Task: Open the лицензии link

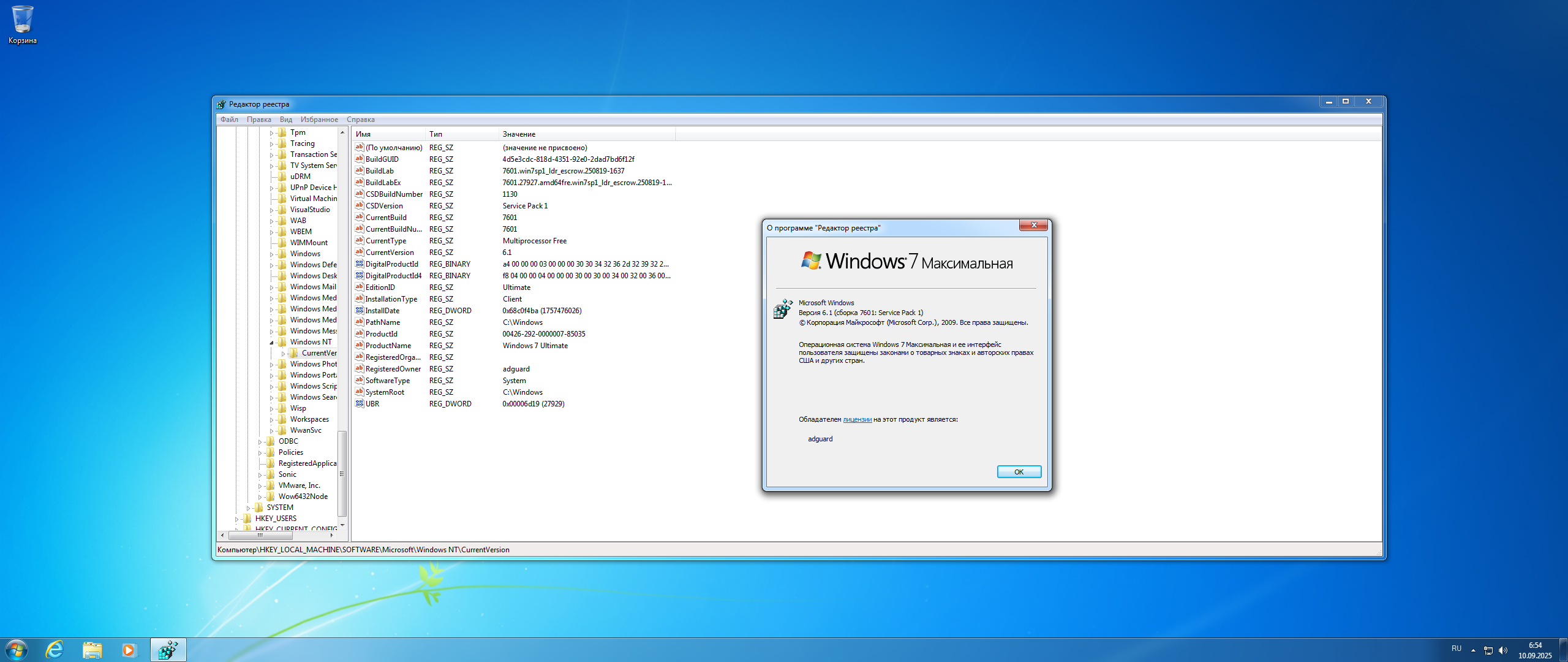Action: 858,419
